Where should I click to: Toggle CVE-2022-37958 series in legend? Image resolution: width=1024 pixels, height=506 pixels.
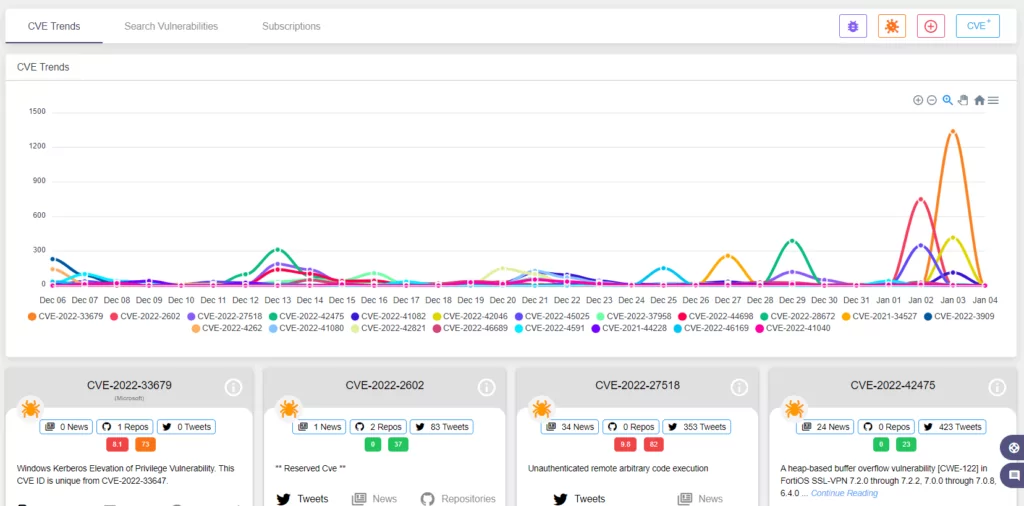click(x=634, y=316)
